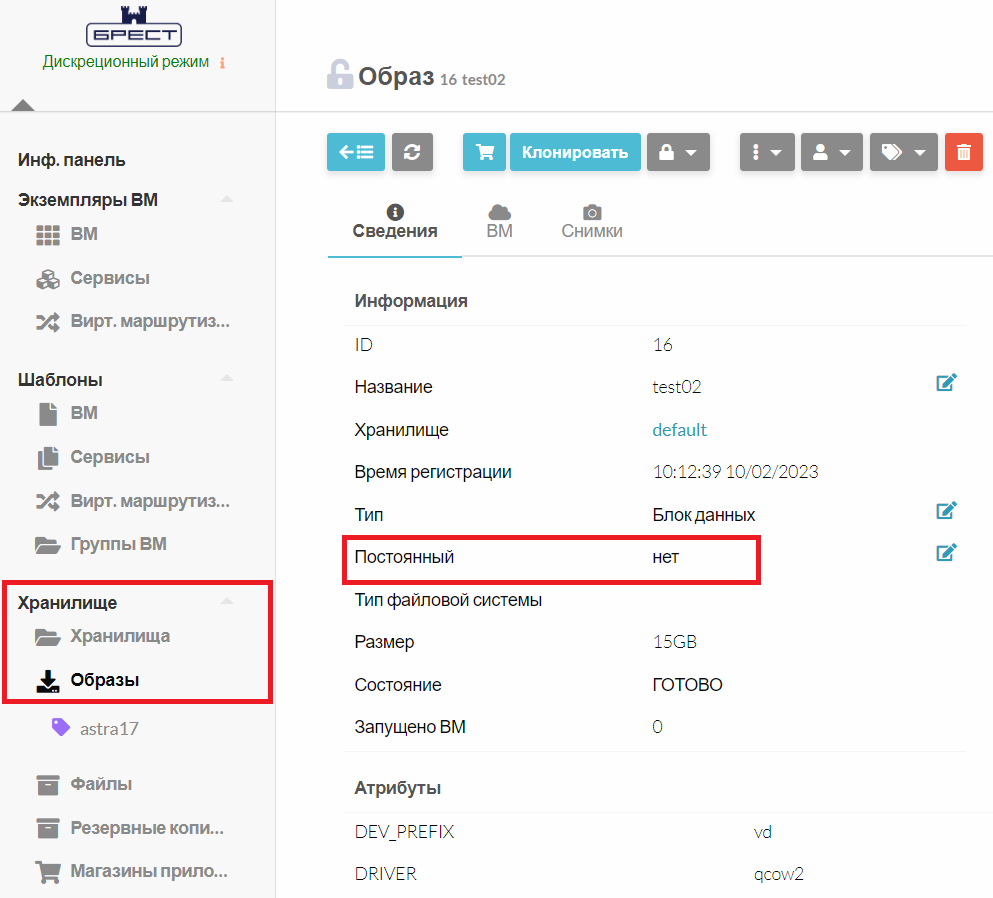Select the astra17 label tag
Image resolution: width=993 pixels, height=898 pixels.
[x=108, y=729]
